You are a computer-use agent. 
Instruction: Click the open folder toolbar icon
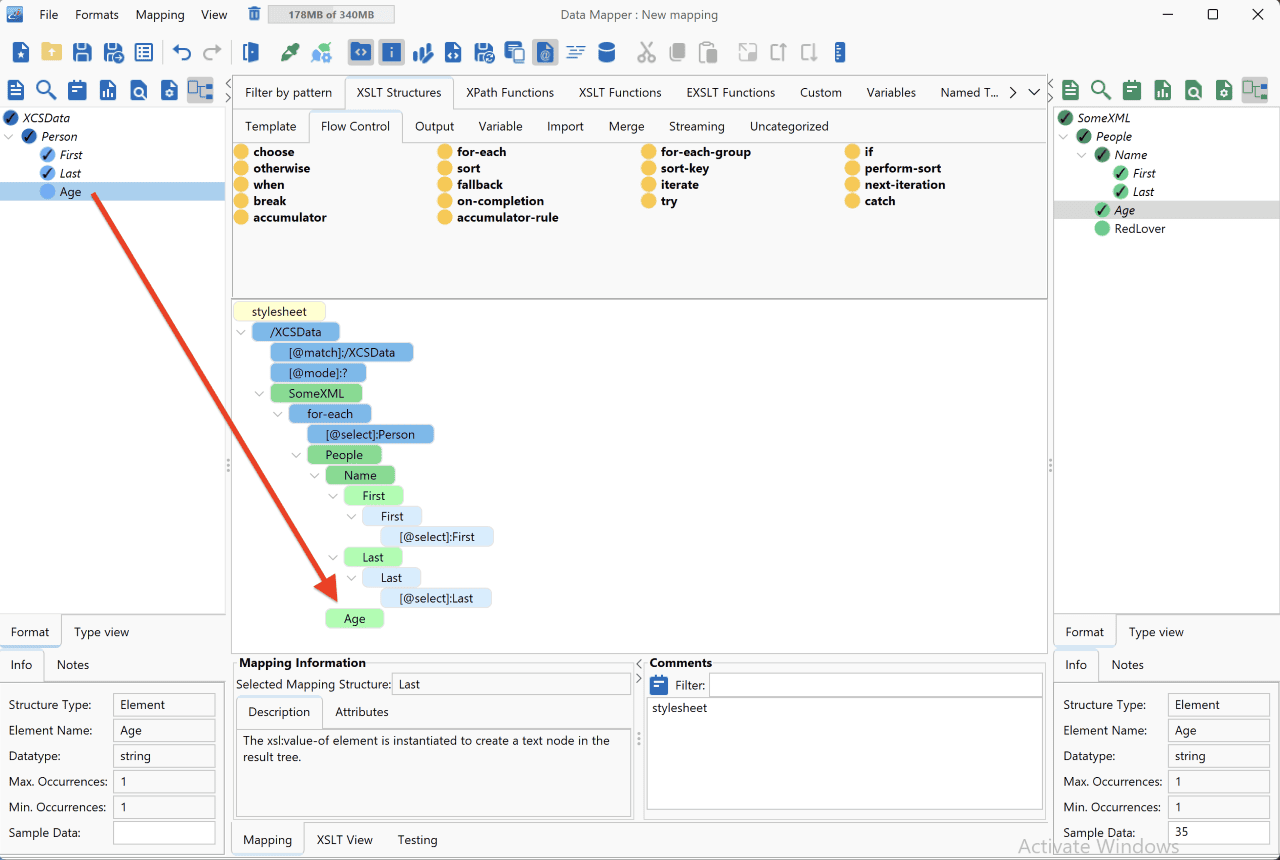click(x=52, y=52)
